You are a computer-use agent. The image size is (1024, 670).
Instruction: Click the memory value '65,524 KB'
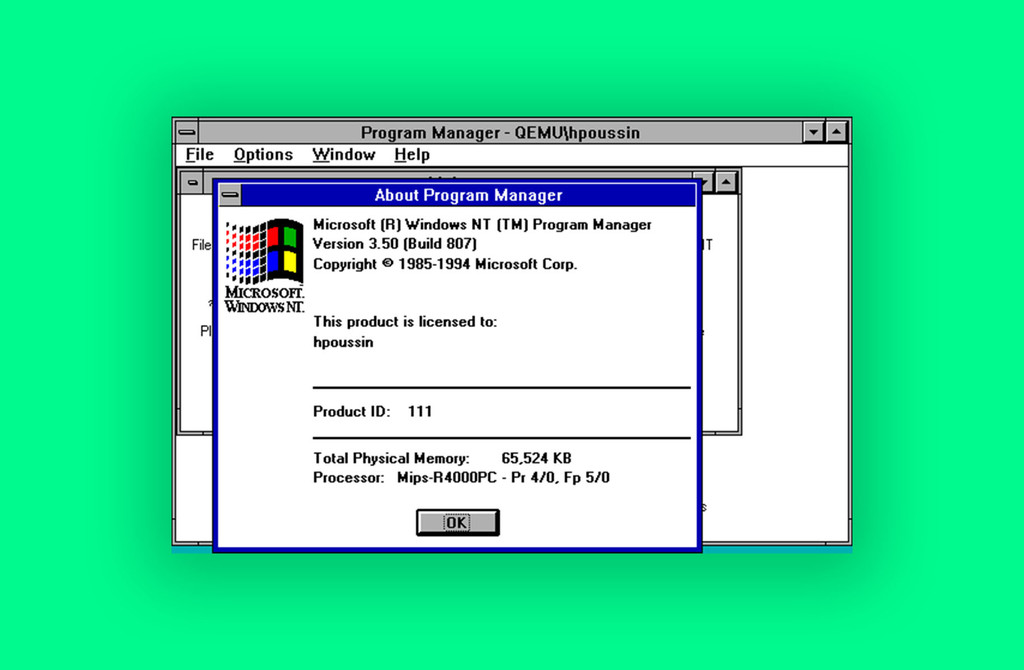[x=536, y=458]
